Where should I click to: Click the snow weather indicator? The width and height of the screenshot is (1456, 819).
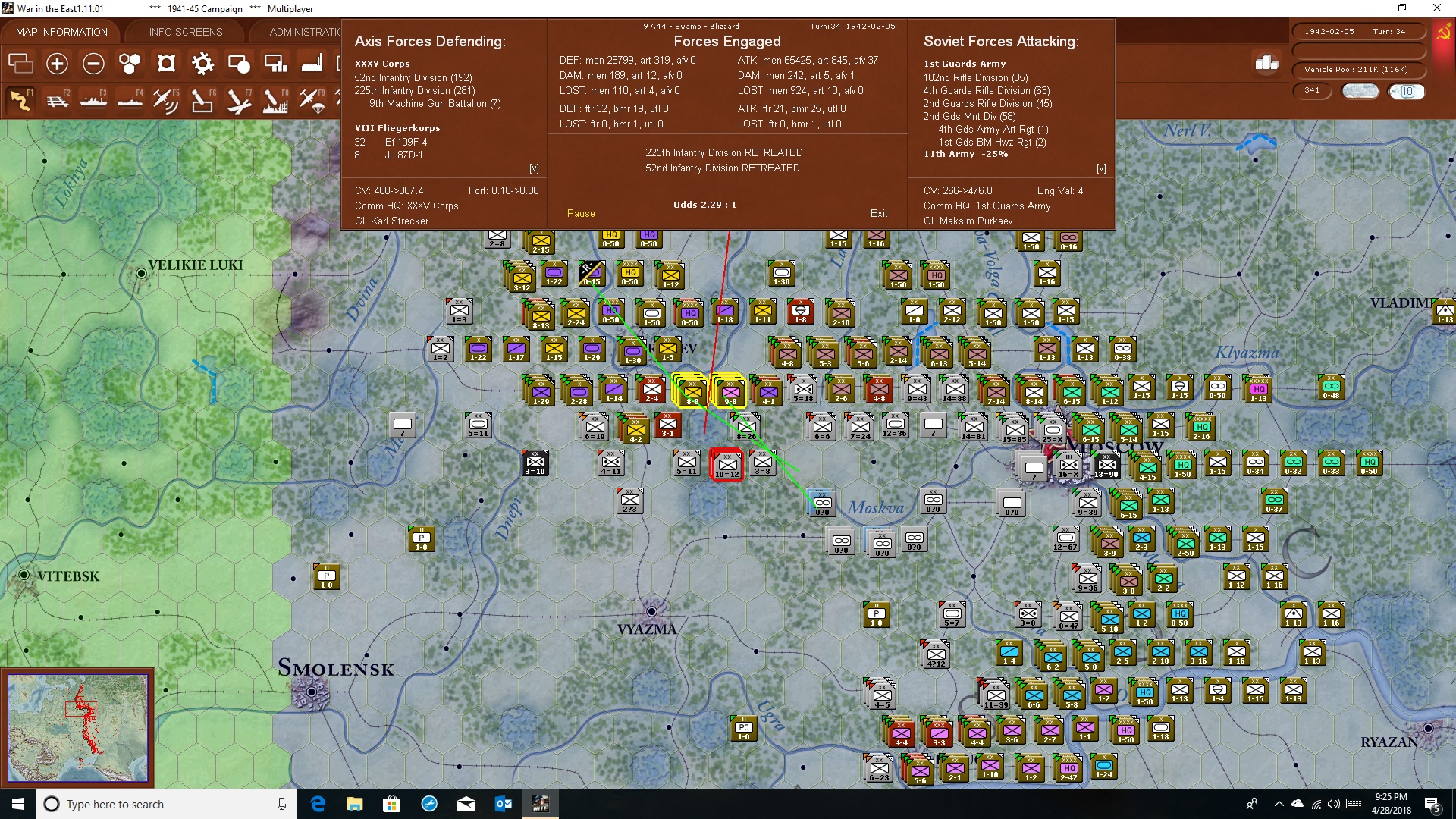click(x=1360, y=91)
